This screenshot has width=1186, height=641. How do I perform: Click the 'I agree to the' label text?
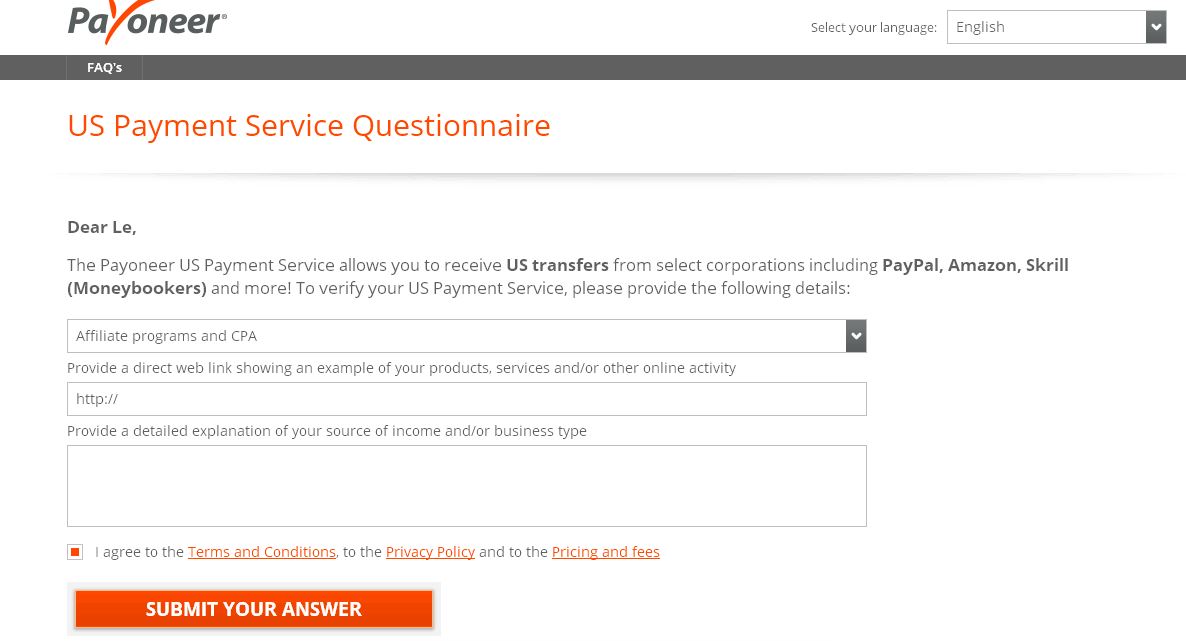(x=139, y=552)
